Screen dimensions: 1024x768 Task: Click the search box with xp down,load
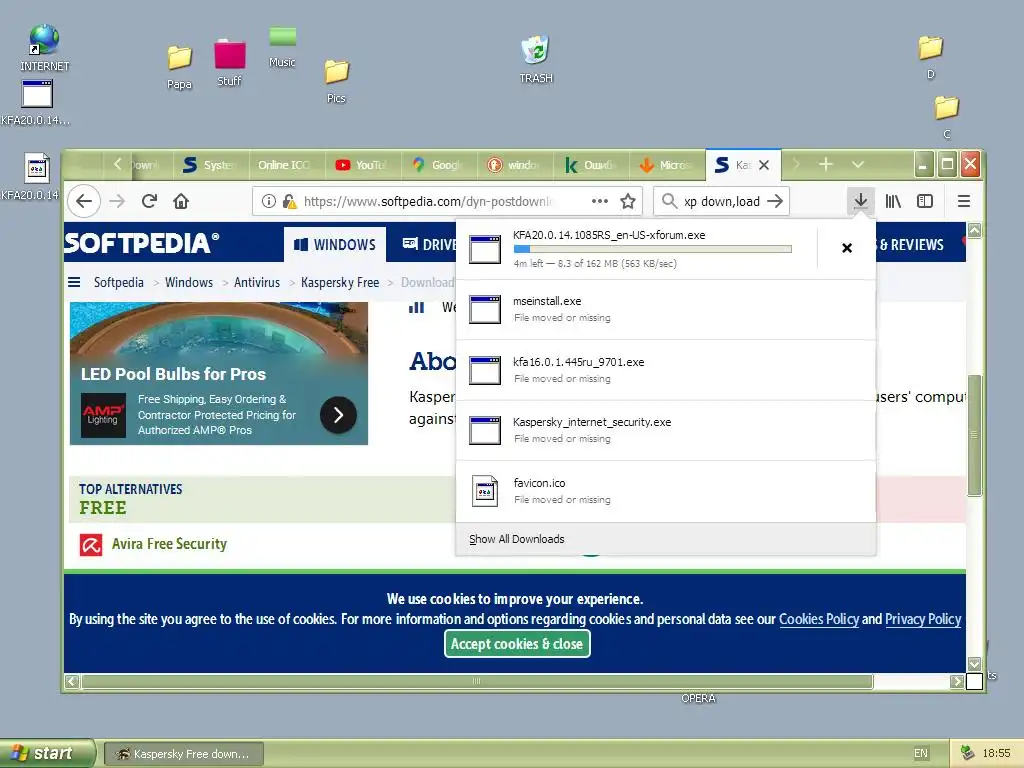pyautogui.click(x=722, y=201)
